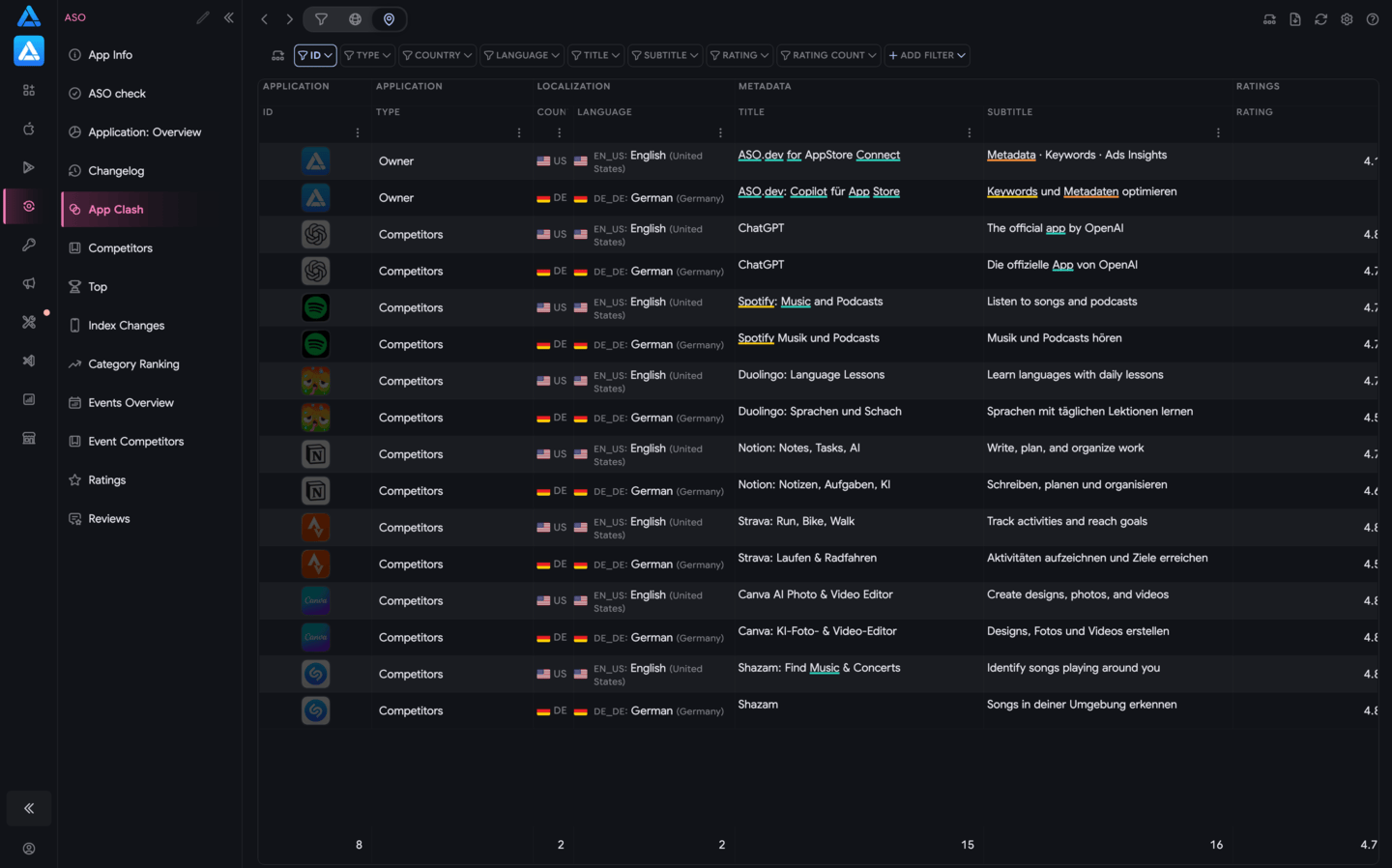Open the Apple section in the left rail

click(x=29, y=129)
